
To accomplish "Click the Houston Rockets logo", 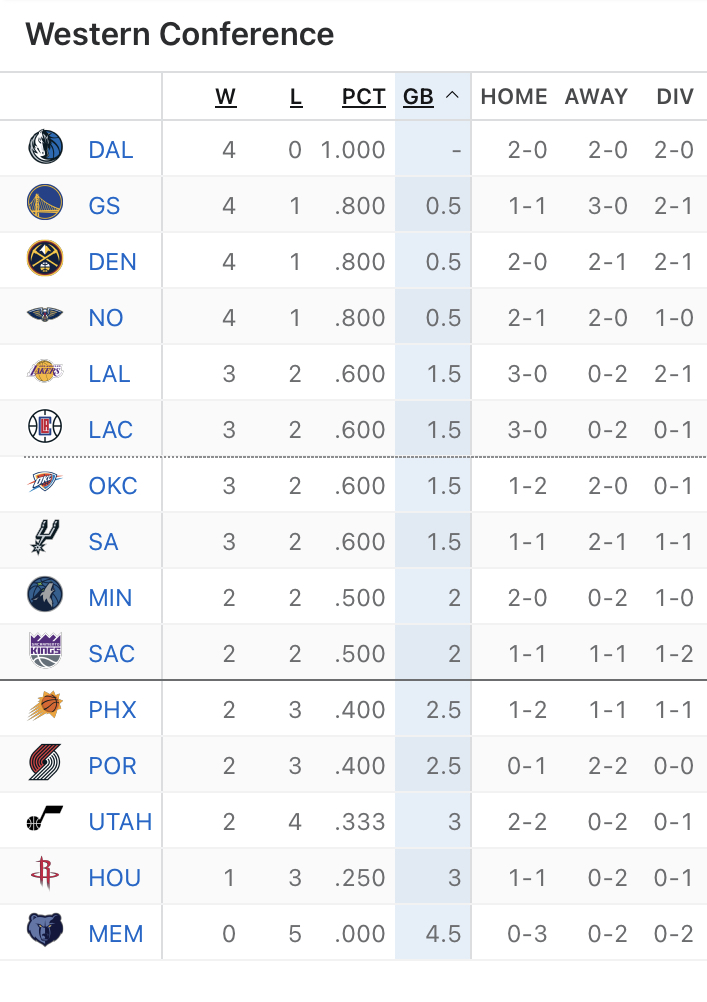I will 45,878.
